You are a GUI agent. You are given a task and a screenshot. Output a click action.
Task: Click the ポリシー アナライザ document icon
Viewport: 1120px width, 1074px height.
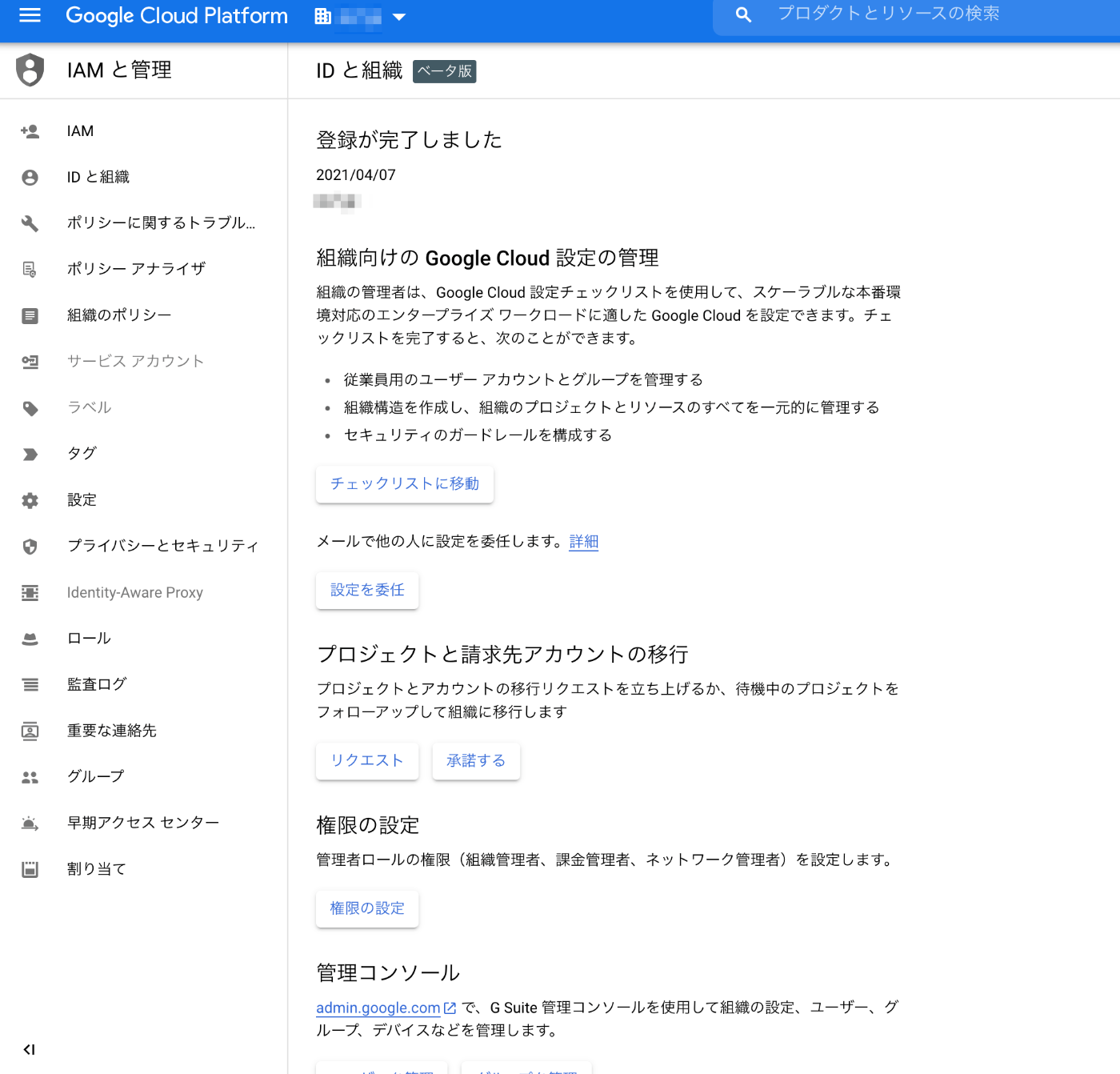coord(30,270)
